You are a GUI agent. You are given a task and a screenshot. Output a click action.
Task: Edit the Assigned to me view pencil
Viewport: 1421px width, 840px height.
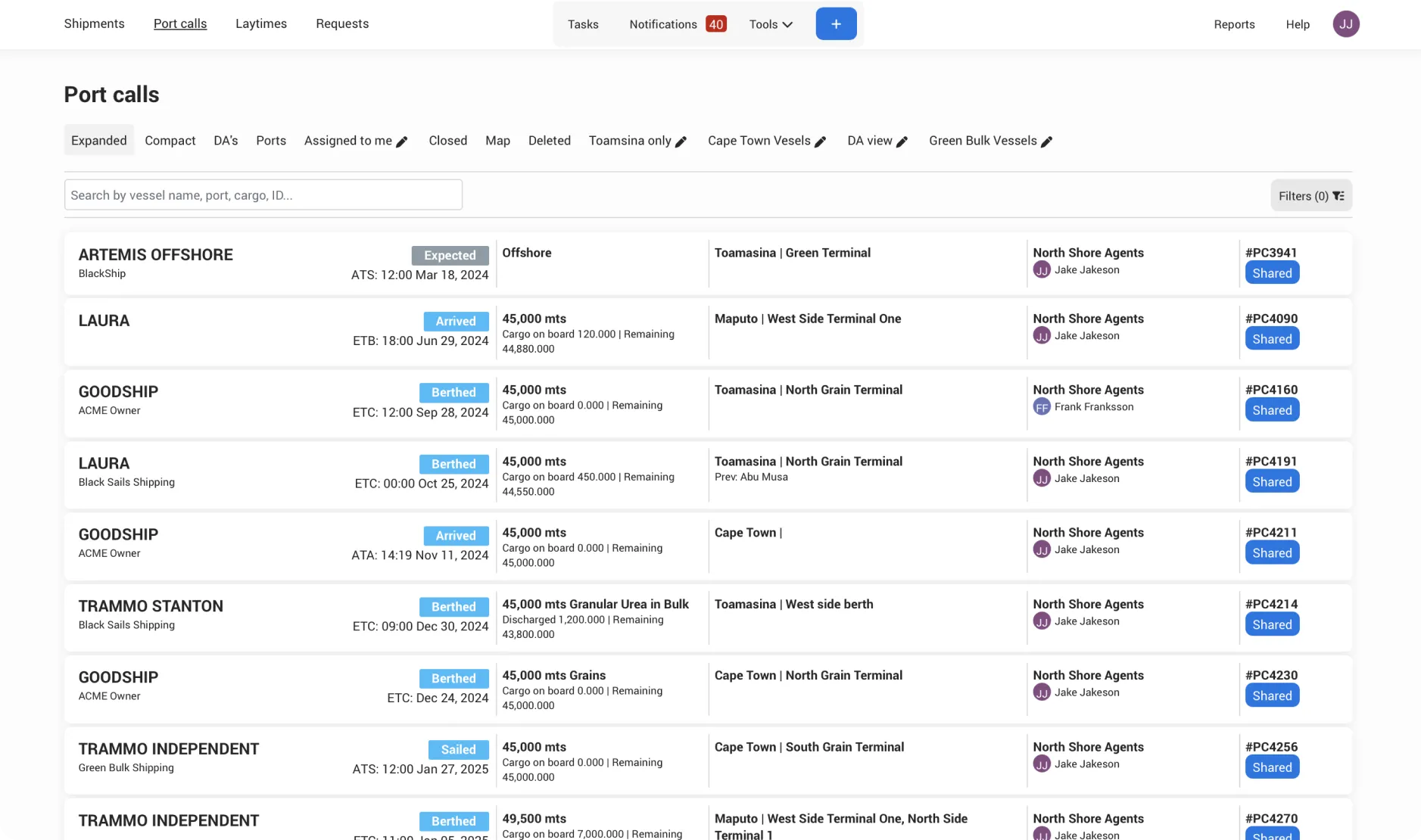coord(402,142)
